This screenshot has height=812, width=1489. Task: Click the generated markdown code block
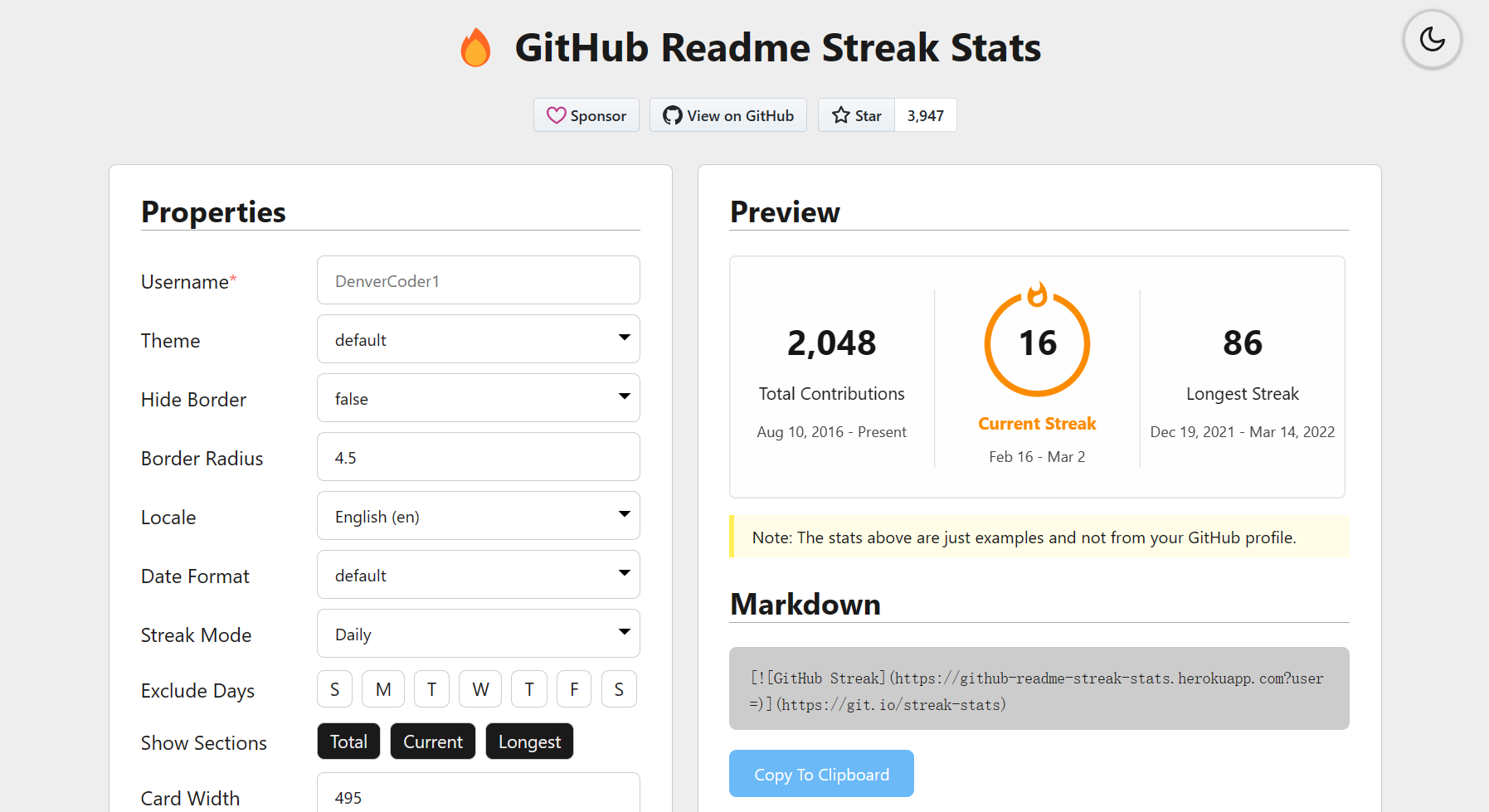(1039, 688)
